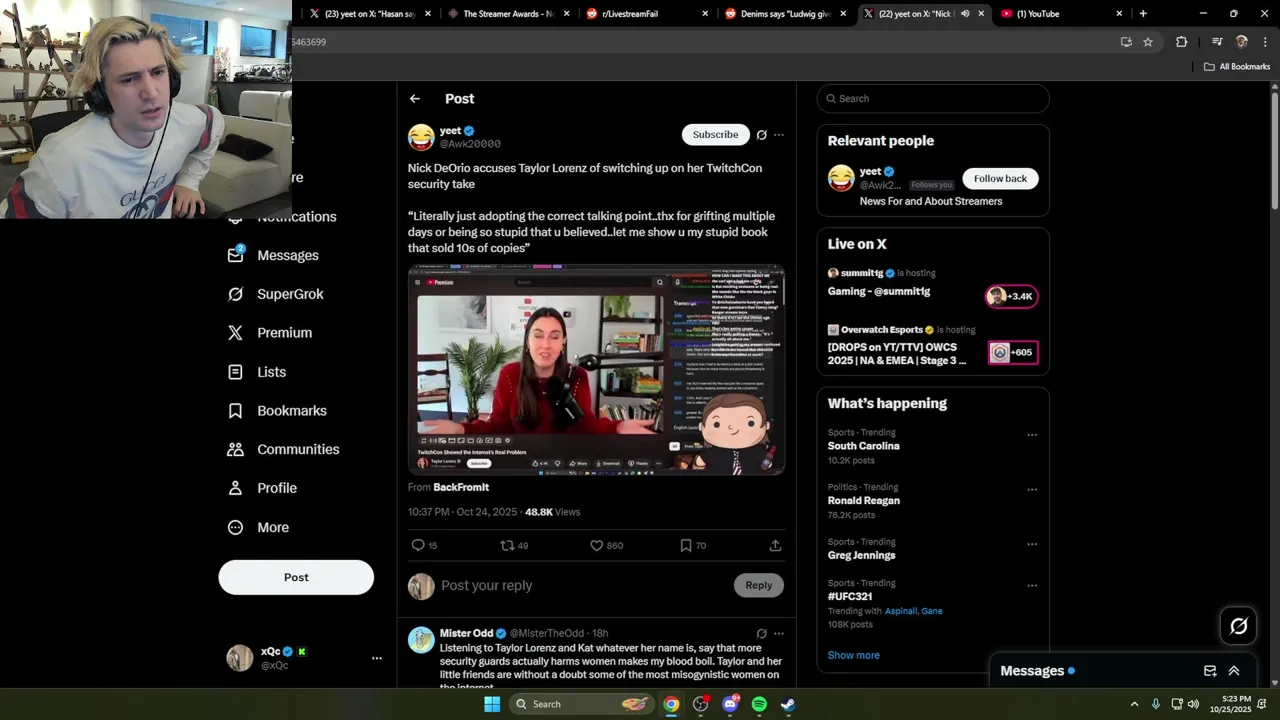Click the repost icon showing 49
This screenshot has width=1280, height=720.
(507, 545)
